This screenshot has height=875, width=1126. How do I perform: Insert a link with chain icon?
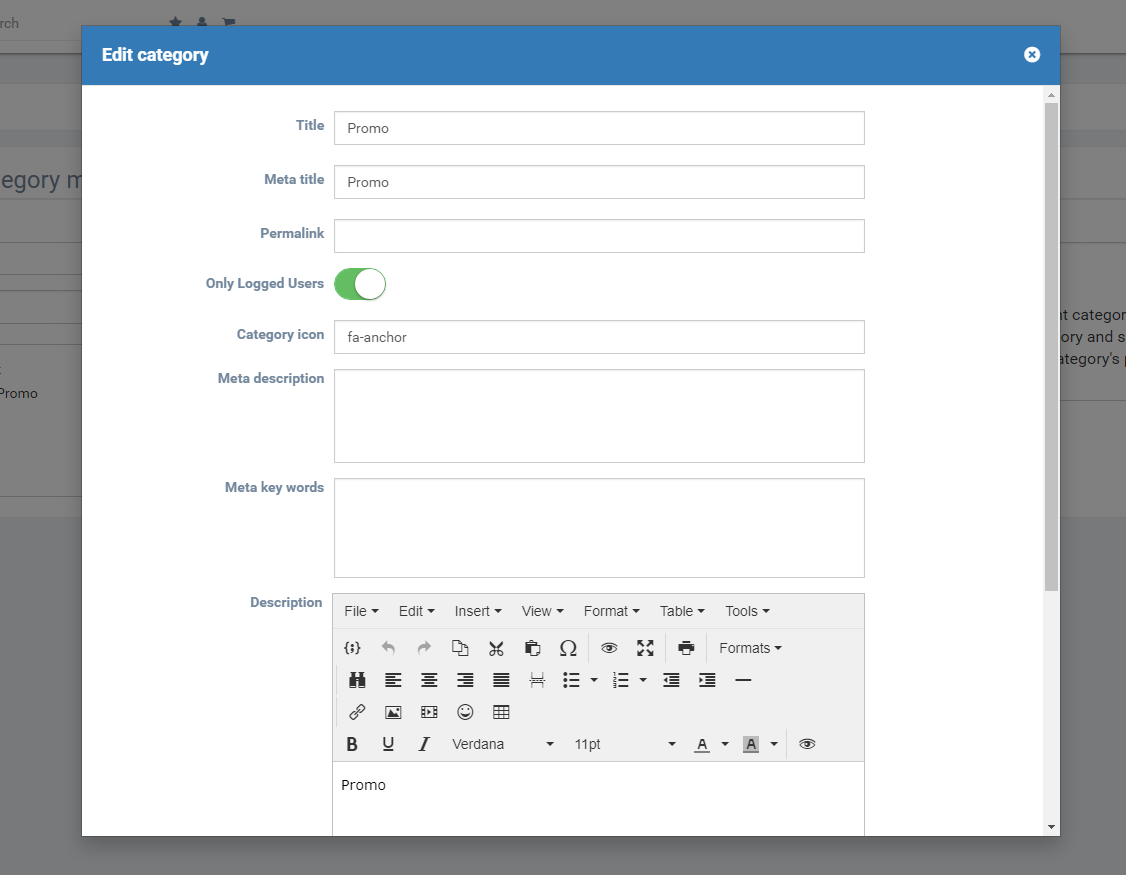(x=357, y=712)
